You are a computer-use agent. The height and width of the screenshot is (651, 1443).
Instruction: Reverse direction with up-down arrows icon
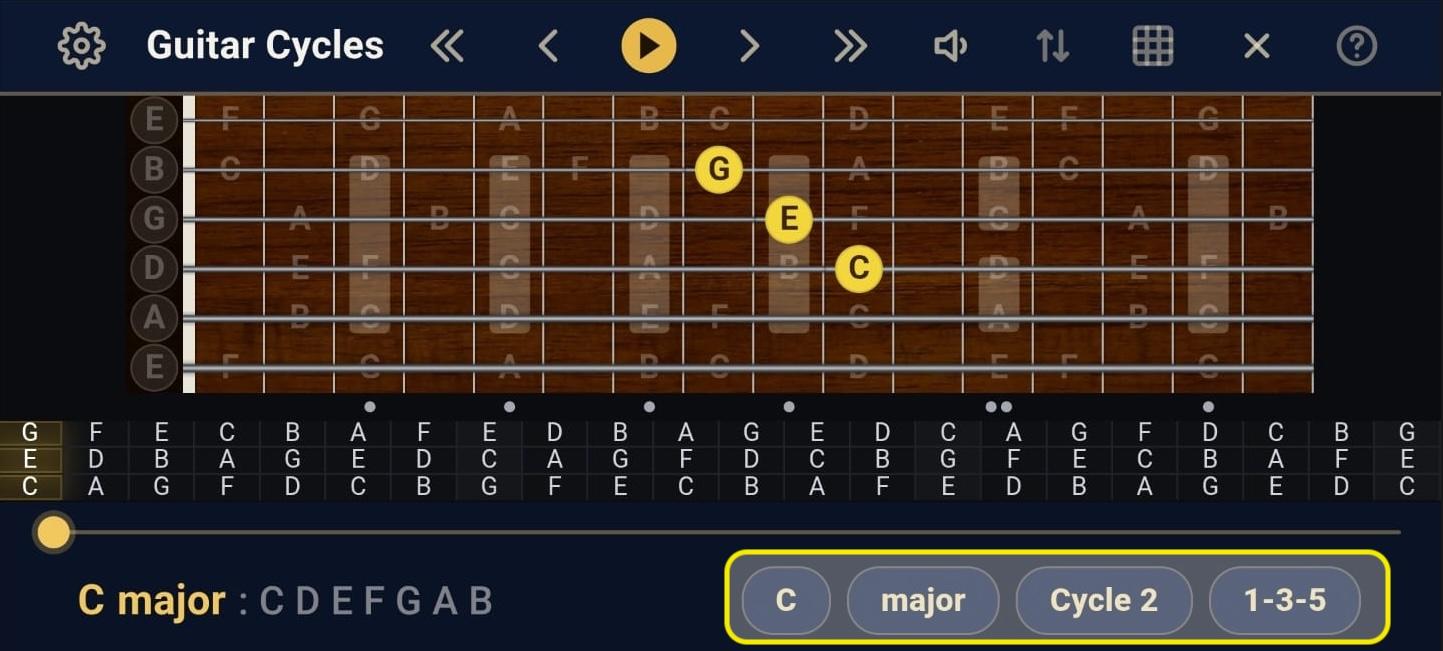[x=1052, y=46]
